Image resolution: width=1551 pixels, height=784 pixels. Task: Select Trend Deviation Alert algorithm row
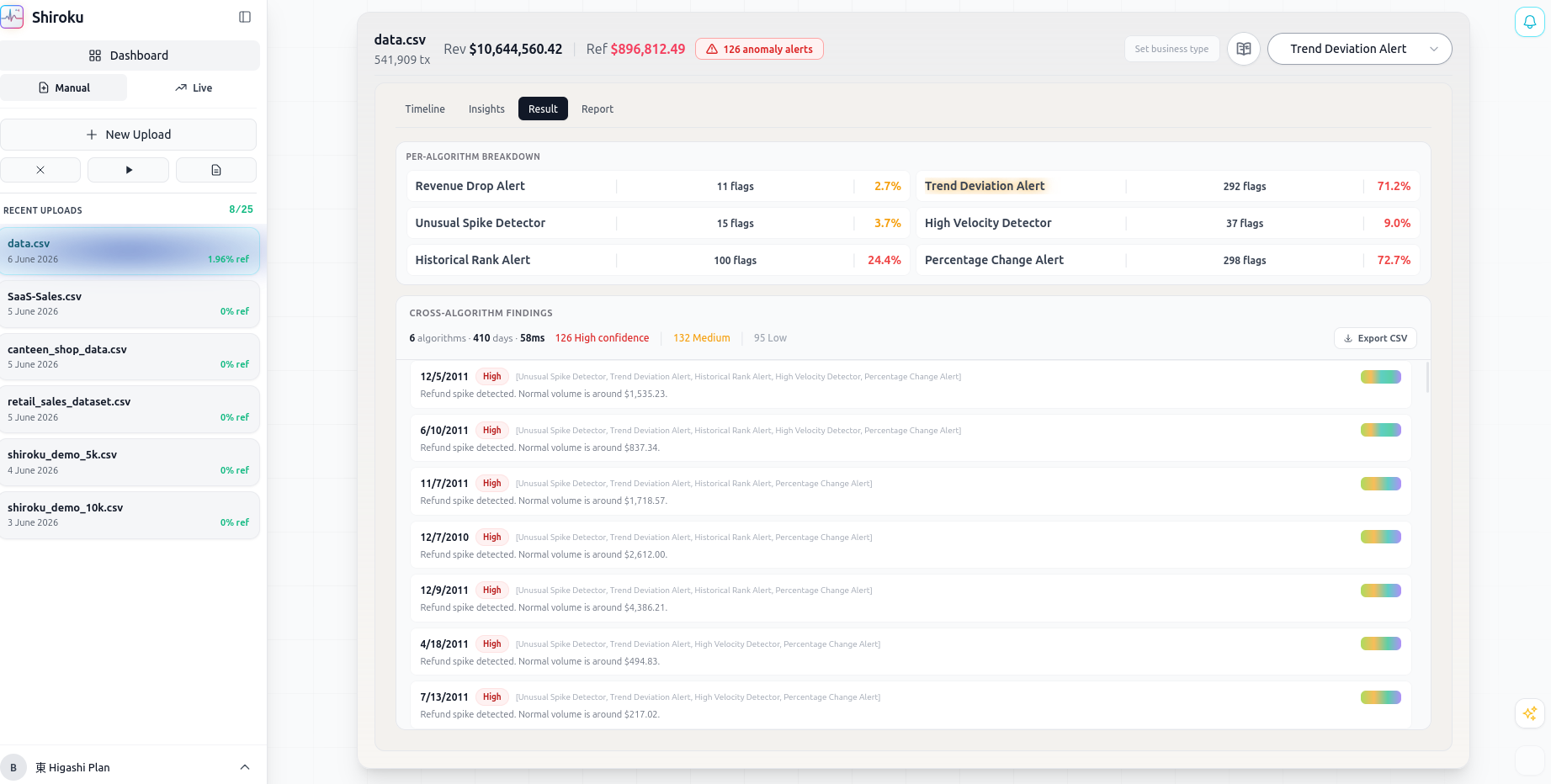1168,186
